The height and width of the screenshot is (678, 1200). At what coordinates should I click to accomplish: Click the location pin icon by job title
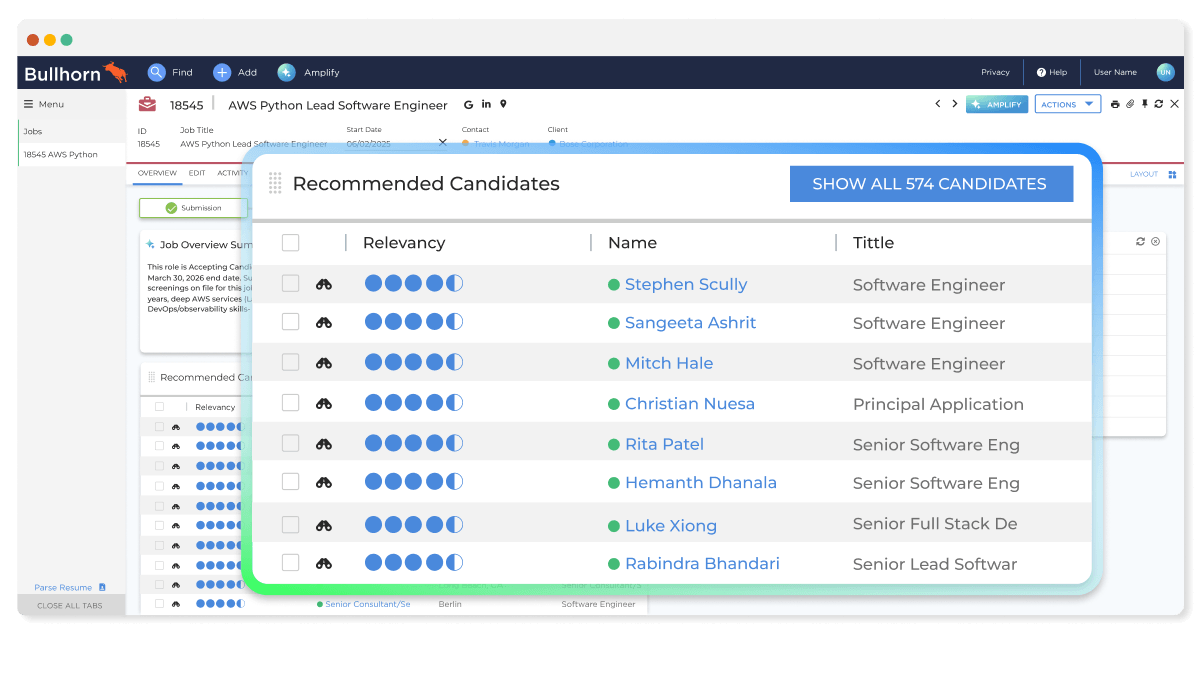(503, 104)
